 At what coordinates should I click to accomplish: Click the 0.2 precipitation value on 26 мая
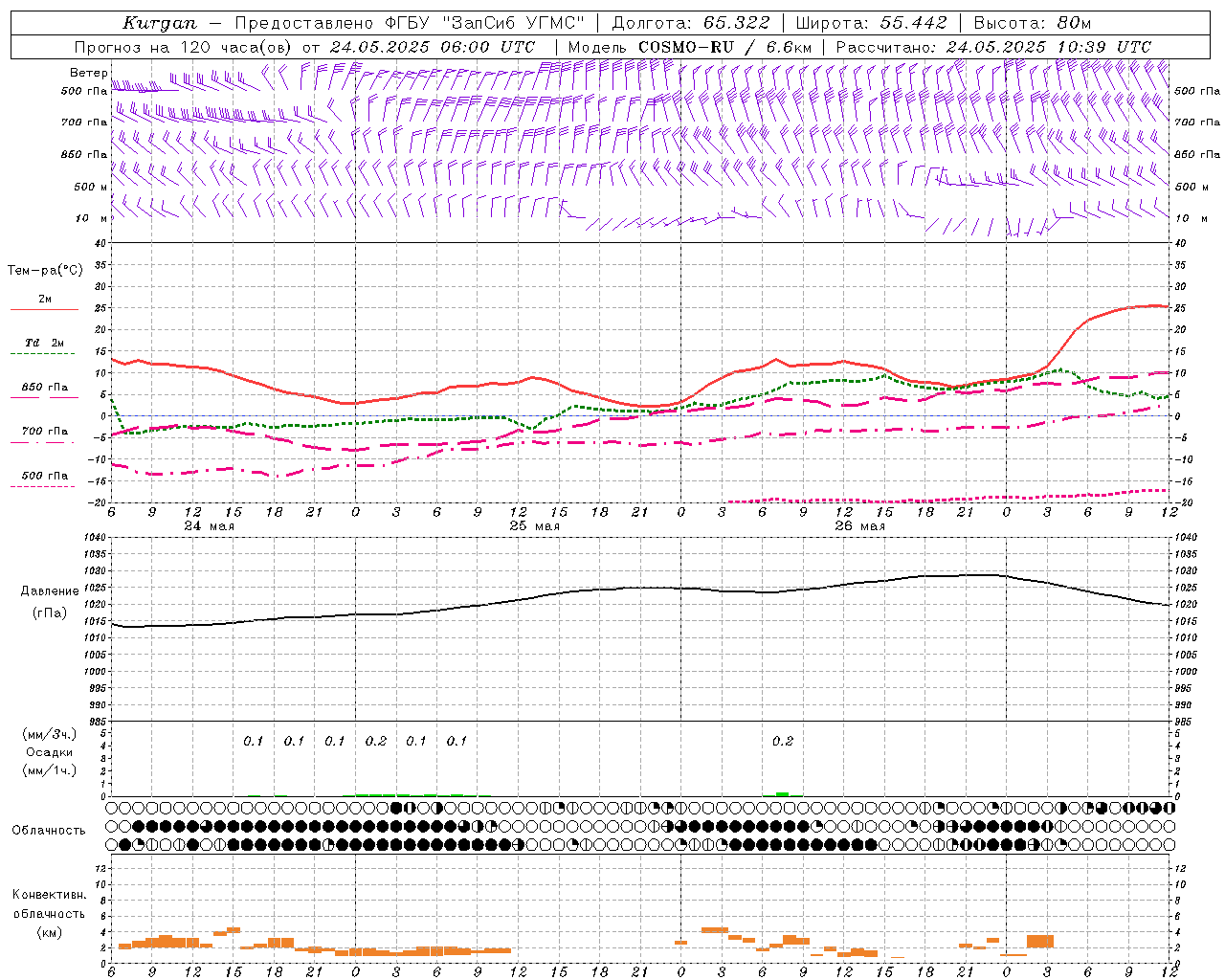[x=783, y=741]
